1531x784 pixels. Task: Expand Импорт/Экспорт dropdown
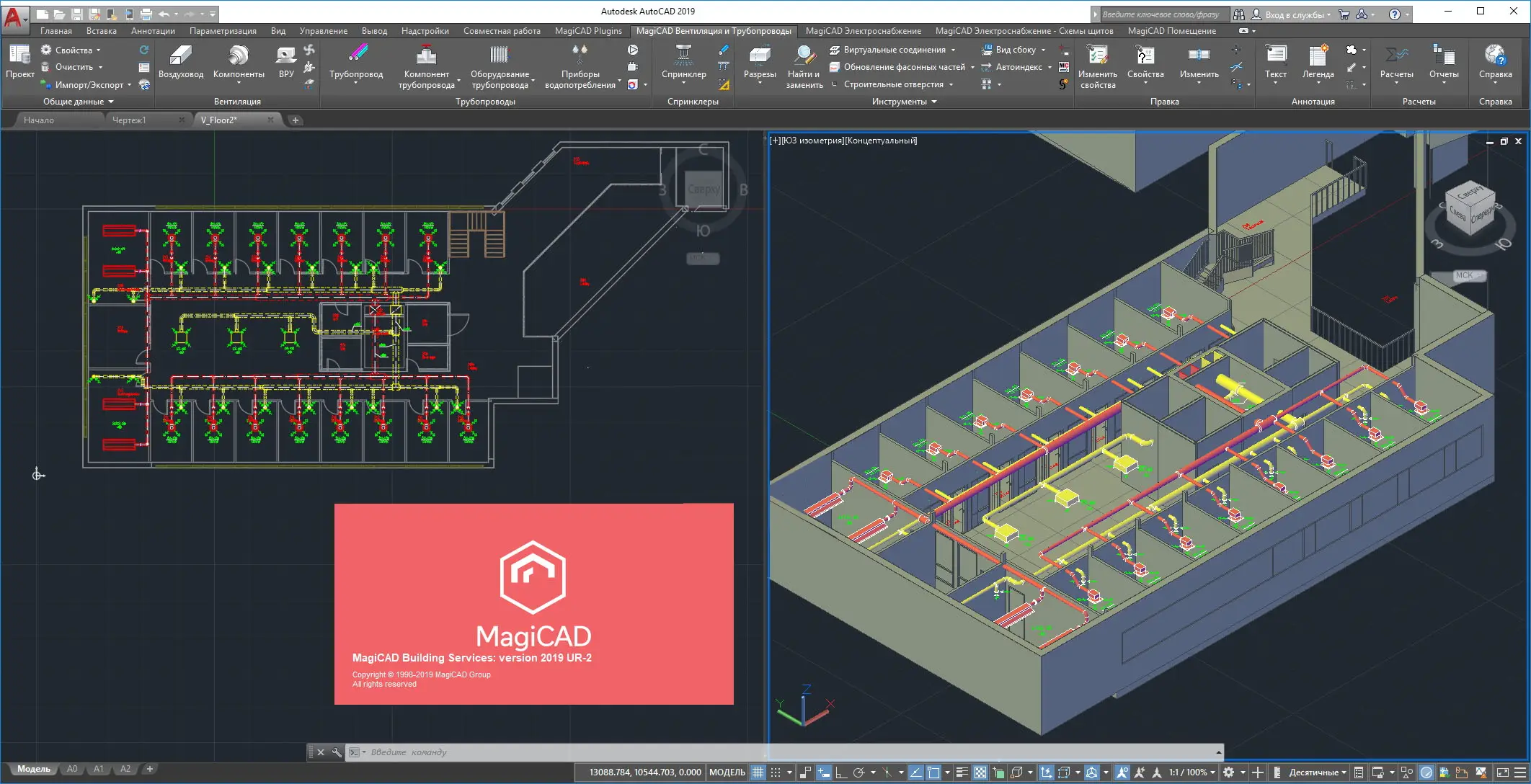[x=129, y=85]
